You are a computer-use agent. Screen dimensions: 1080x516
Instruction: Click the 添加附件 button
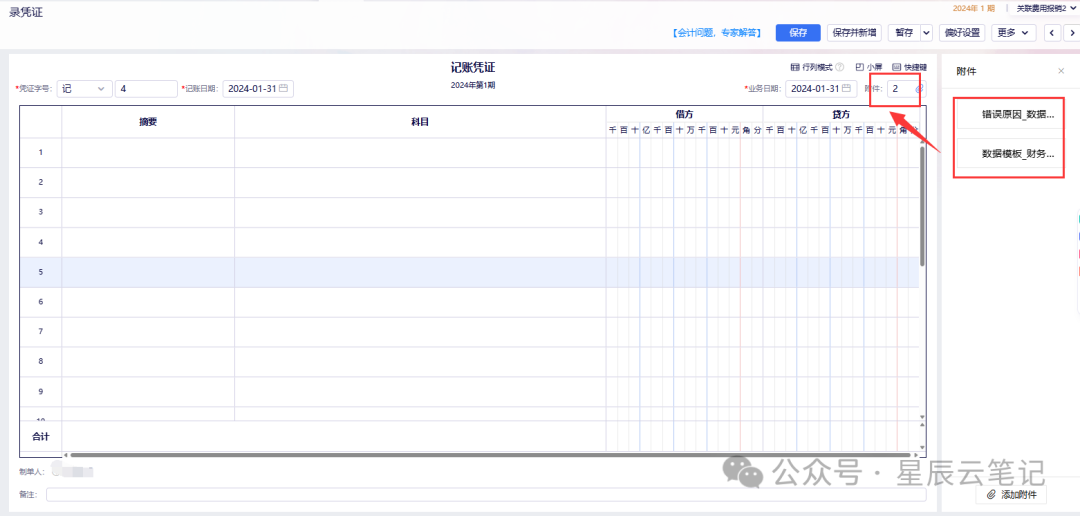point(1011,495)
